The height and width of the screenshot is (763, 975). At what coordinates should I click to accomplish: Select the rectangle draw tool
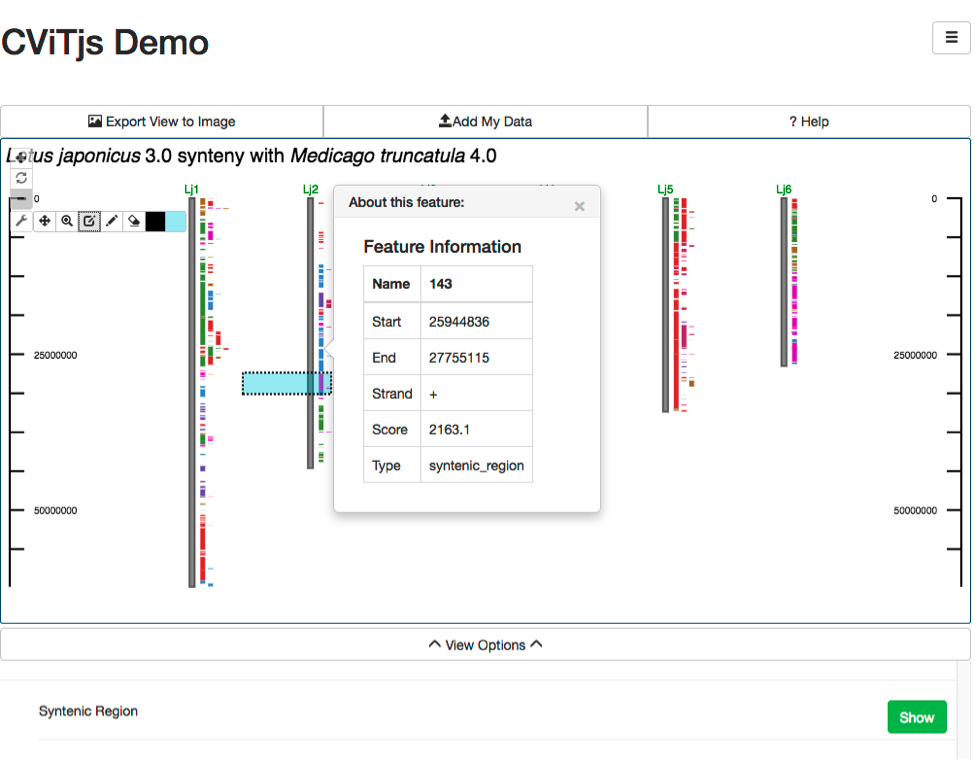pos(90,221)
